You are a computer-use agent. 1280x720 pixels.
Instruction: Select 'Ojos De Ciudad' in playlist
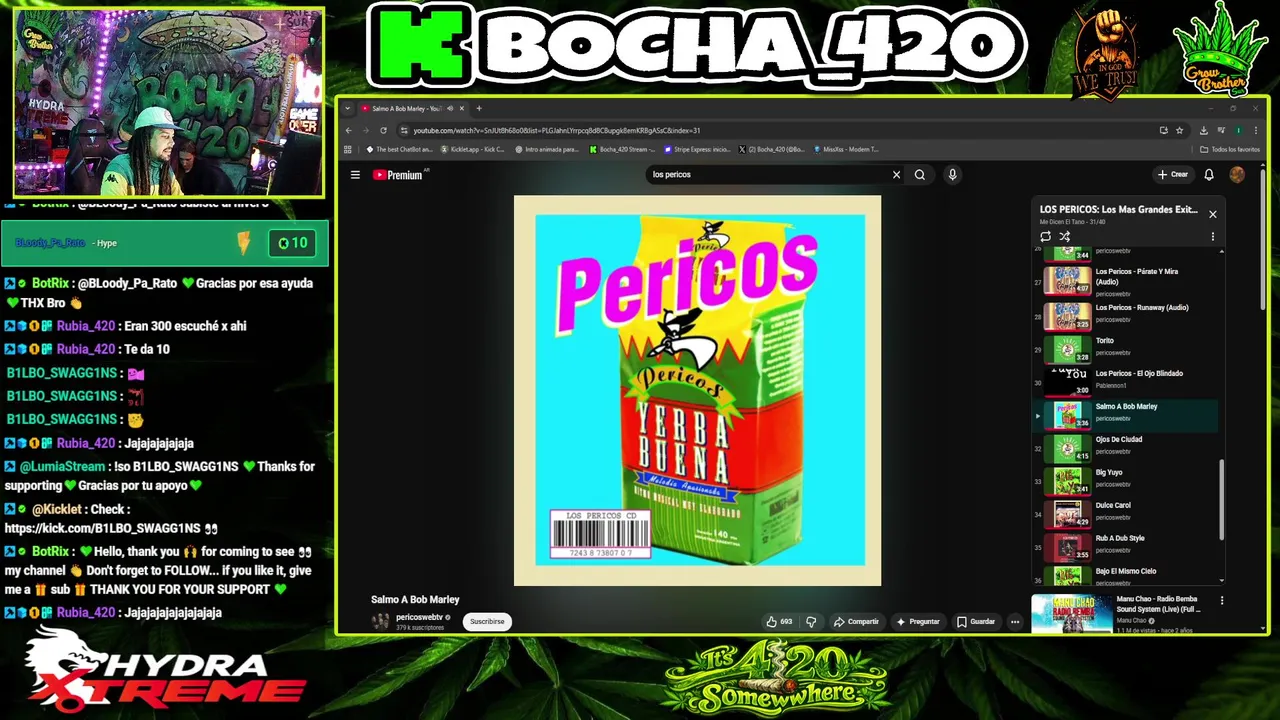pyautogui.click(x=1126, y=448)
